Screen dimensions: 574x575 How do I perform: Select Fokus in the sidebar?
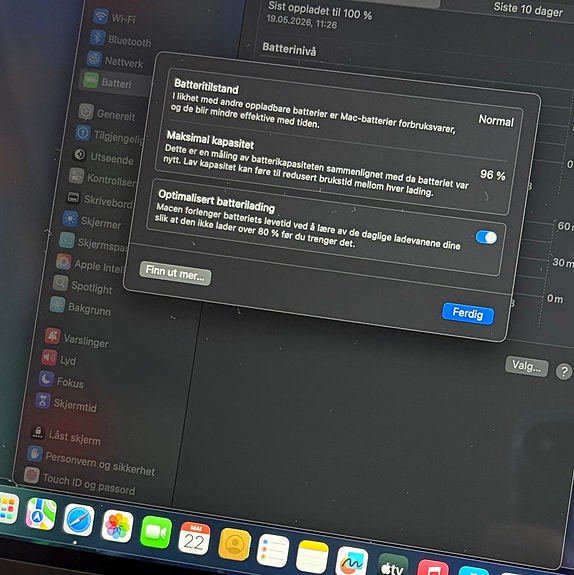[61, 381]
